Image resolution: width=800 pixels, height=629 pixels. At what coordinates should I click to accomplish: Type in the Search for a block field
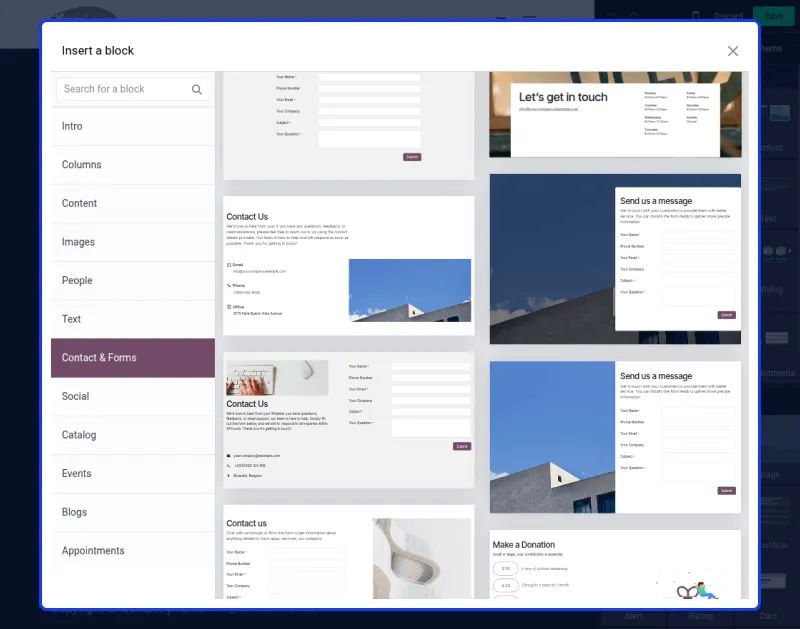[123, 89]
